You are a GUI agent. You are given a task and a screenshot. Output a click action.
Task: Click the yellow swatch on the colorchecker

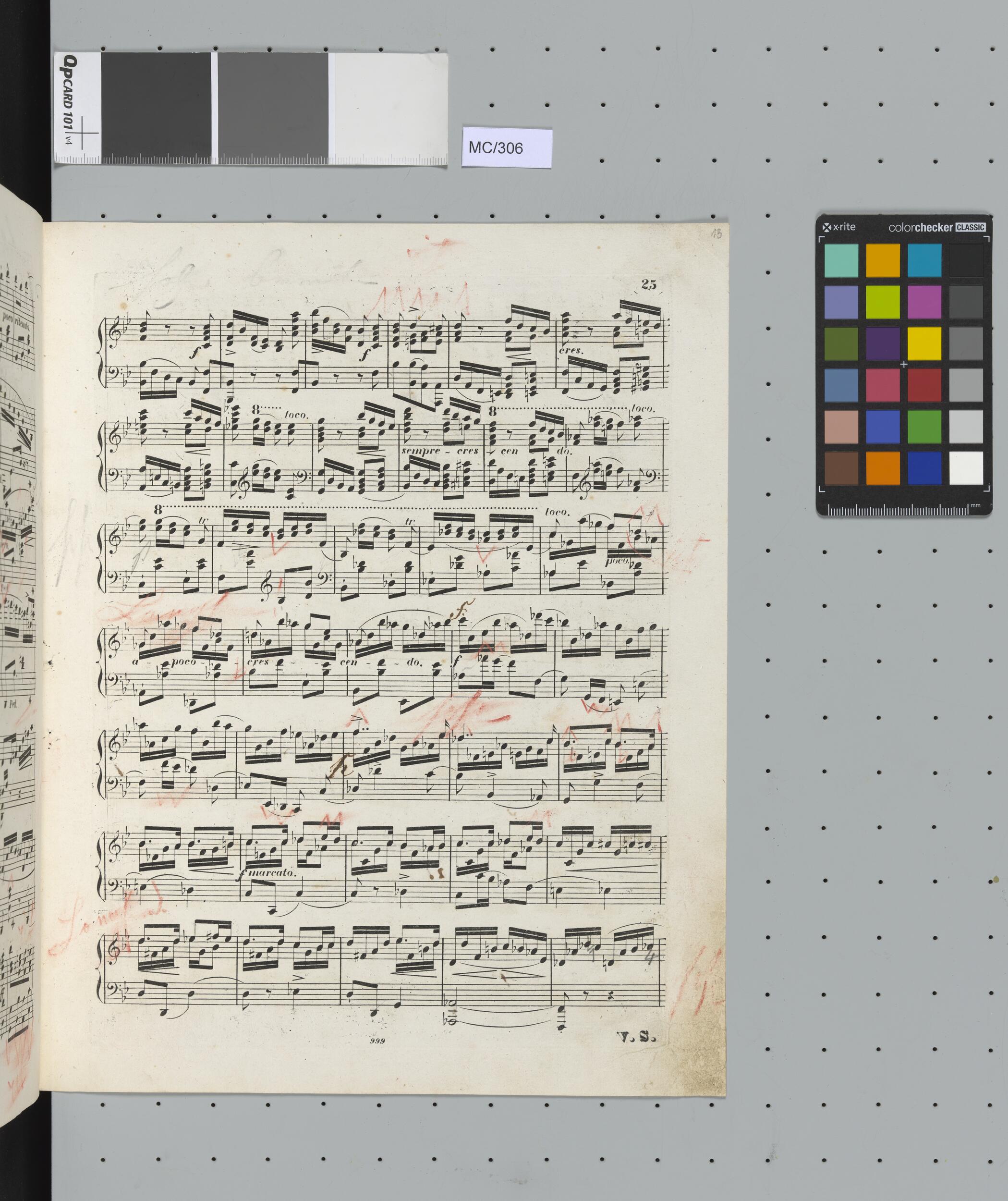[x=924, y=343]
